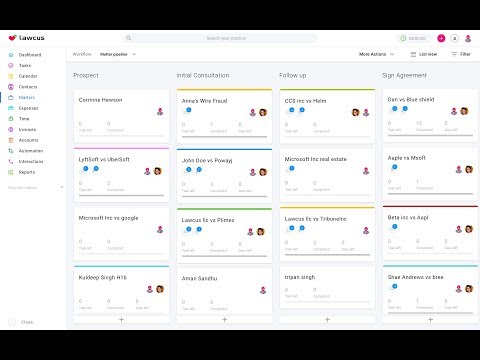Image resolution: width=480 pixels, height=360 pixels.
Task: Click the Close sidebar button
Action: click(21, 322)
